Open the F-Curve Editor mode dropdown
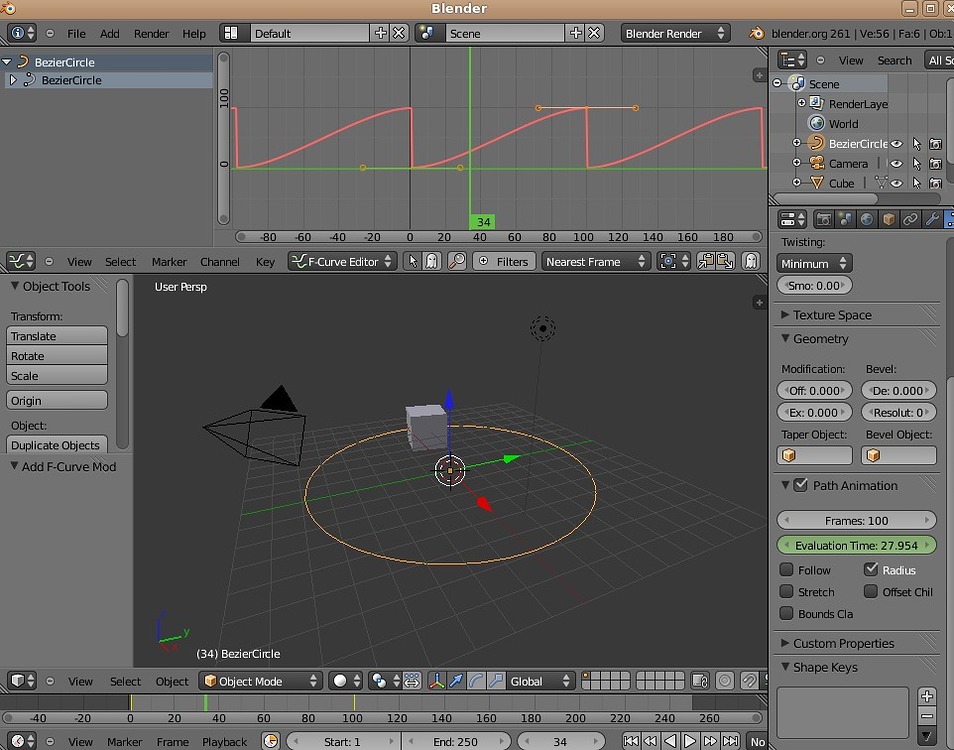The height and width of the screenshot is (750, 954). (x=343, y=262)
